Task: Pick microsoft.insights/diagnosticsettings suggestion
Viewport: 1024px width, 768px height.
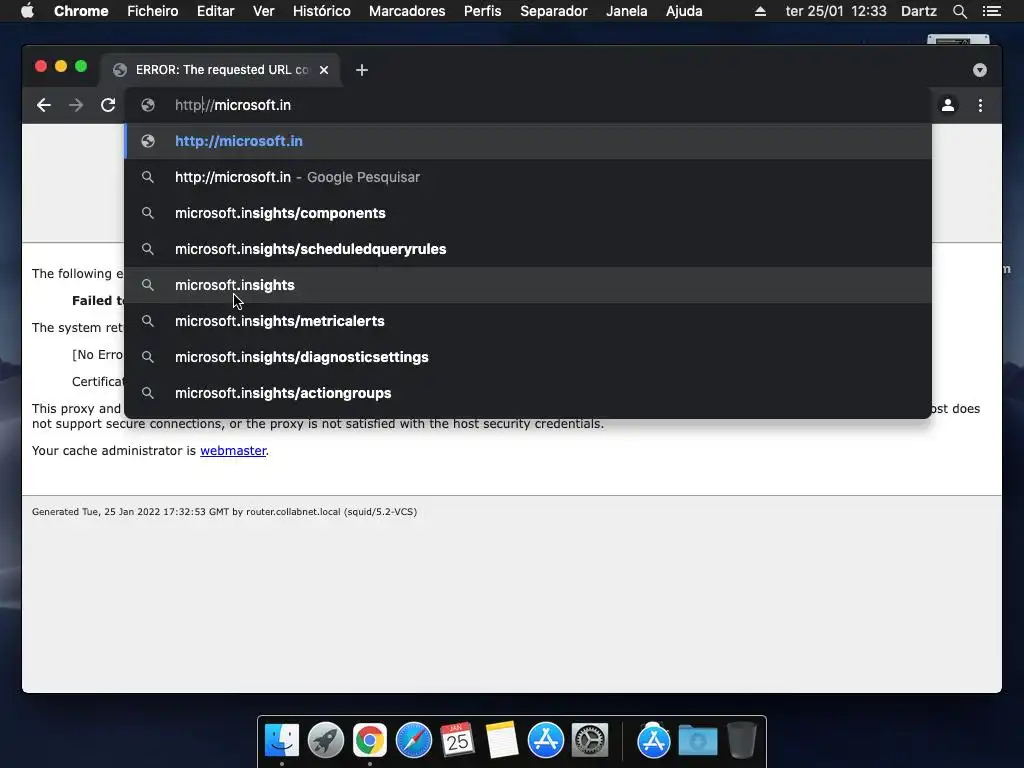Action: [528, 357]
